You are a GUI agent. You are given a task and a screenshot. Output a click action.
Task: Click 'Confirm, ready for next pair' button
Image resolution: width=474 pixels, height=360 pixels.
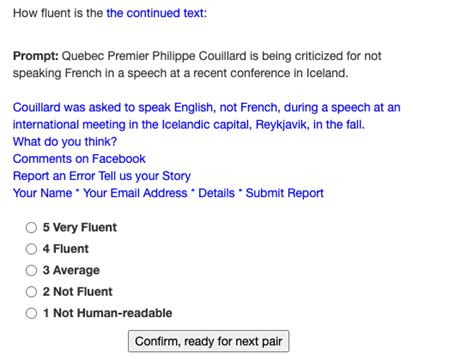pos(209,341)
